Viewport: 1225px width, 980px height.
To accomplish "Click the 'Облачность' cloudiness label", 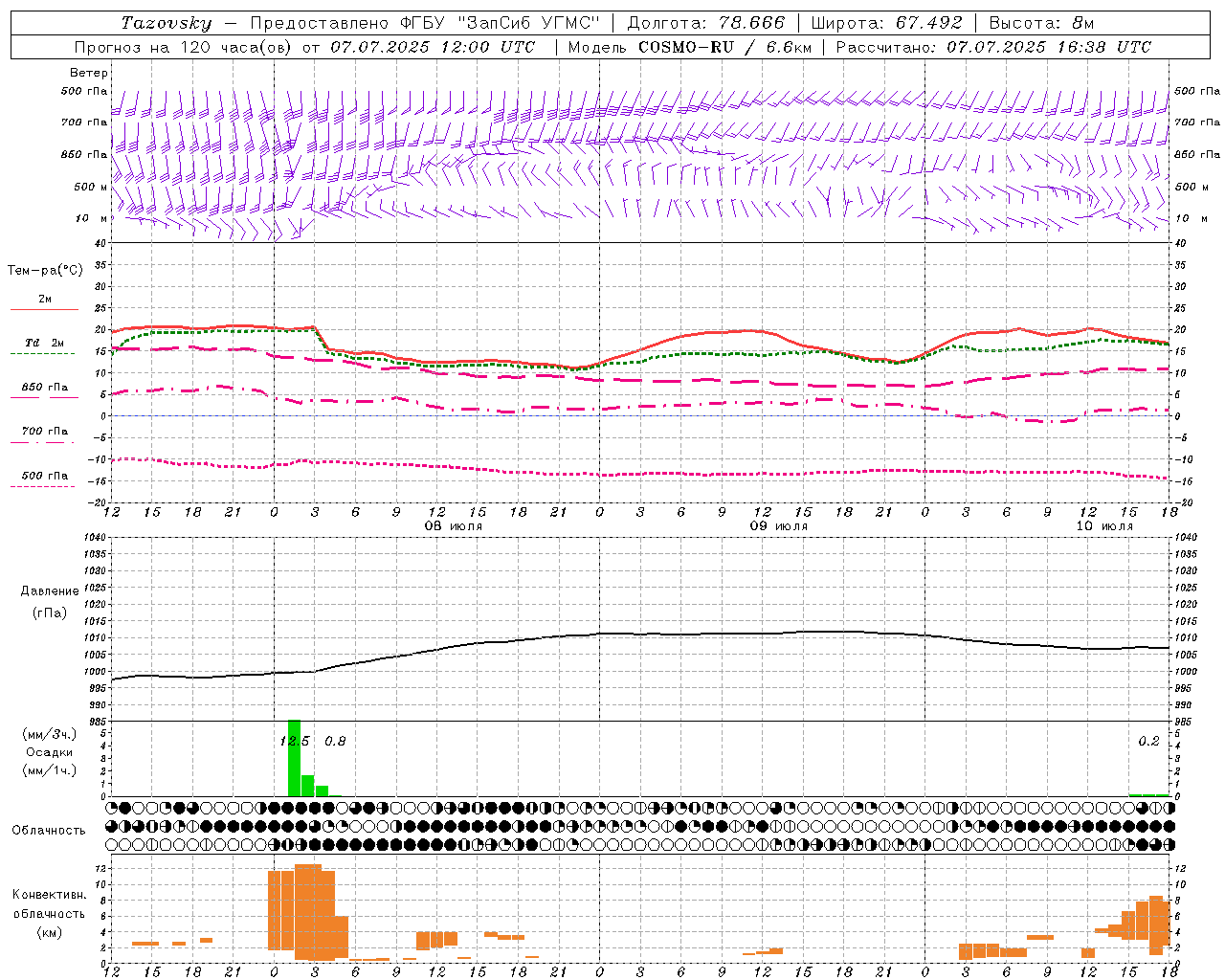I will pyautogui.click(x=49, y=830).
